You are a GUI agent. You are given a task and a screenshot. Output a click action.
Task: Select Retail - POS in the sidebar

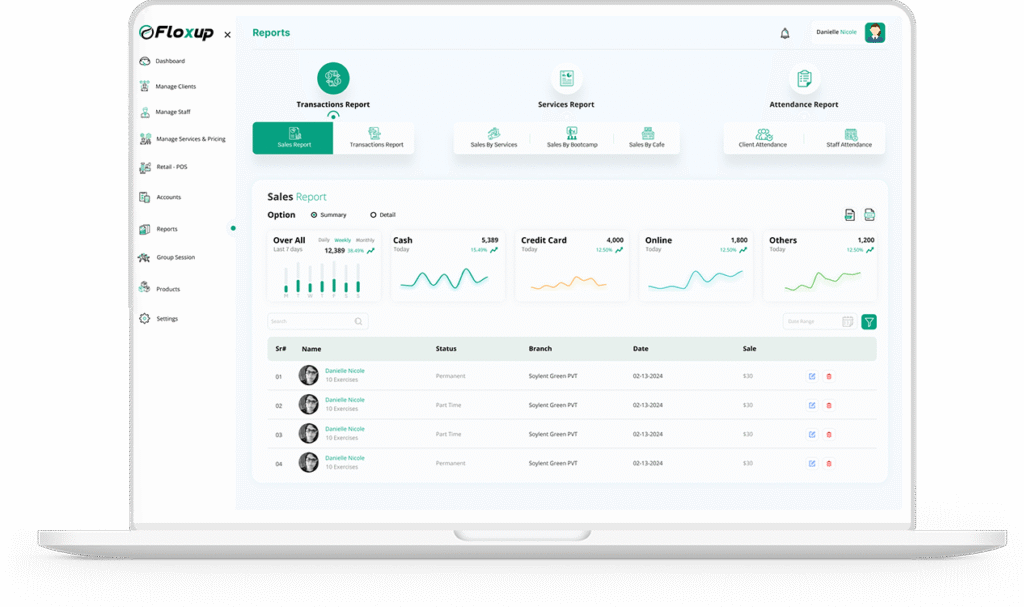click(163, 167)
